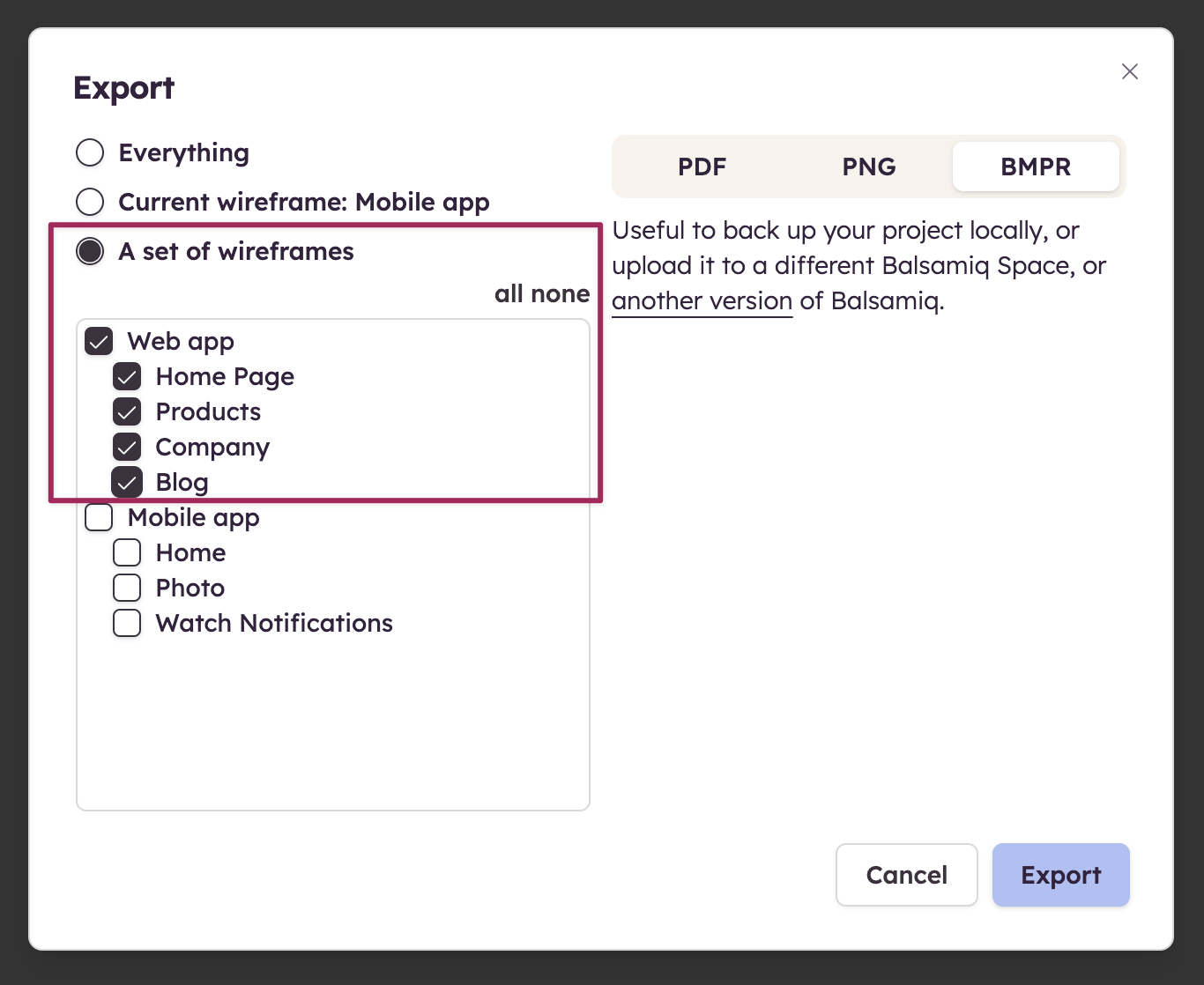Check the Mobile app checkbox
1204x985 pixels.
coord(99,517)
